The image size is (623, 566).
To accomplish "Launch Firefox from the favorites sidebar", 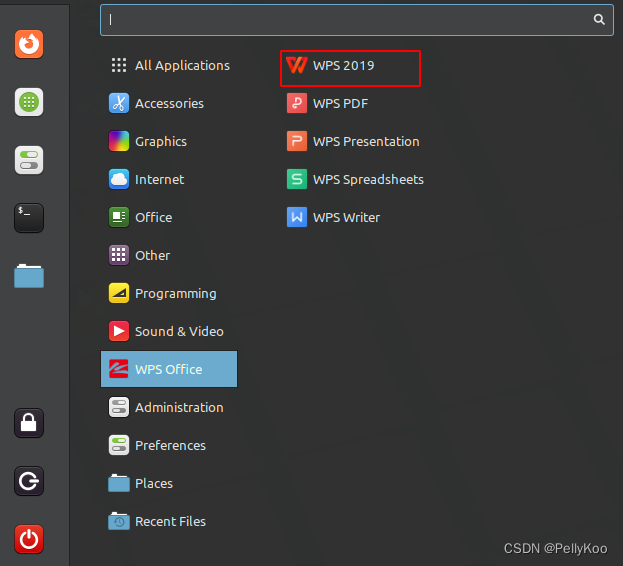I will (x=29, y=44).
